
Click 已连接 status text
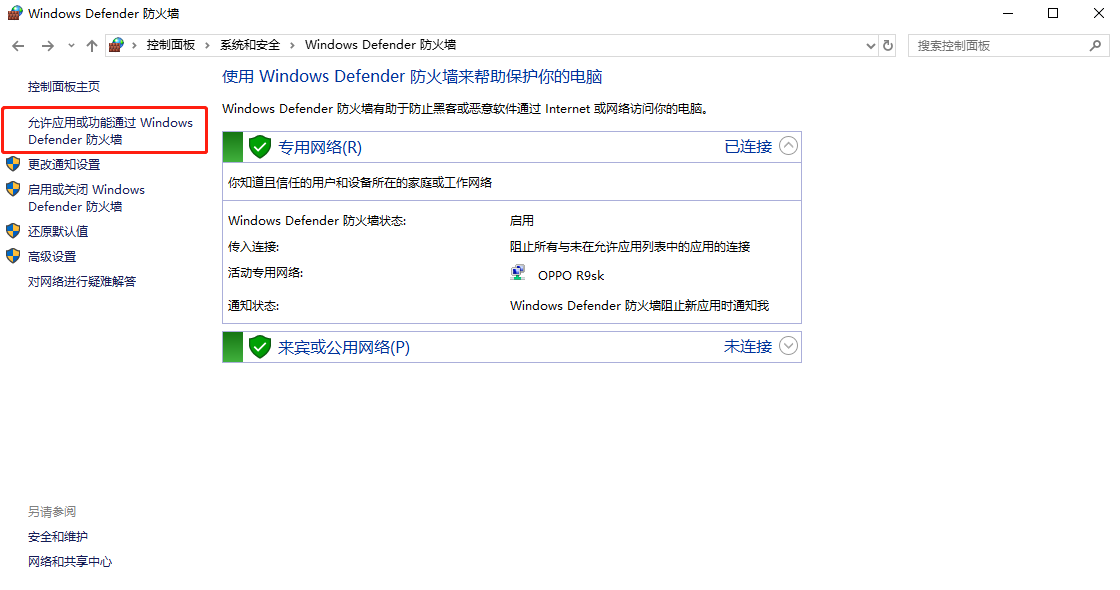(x=748, y=146)
